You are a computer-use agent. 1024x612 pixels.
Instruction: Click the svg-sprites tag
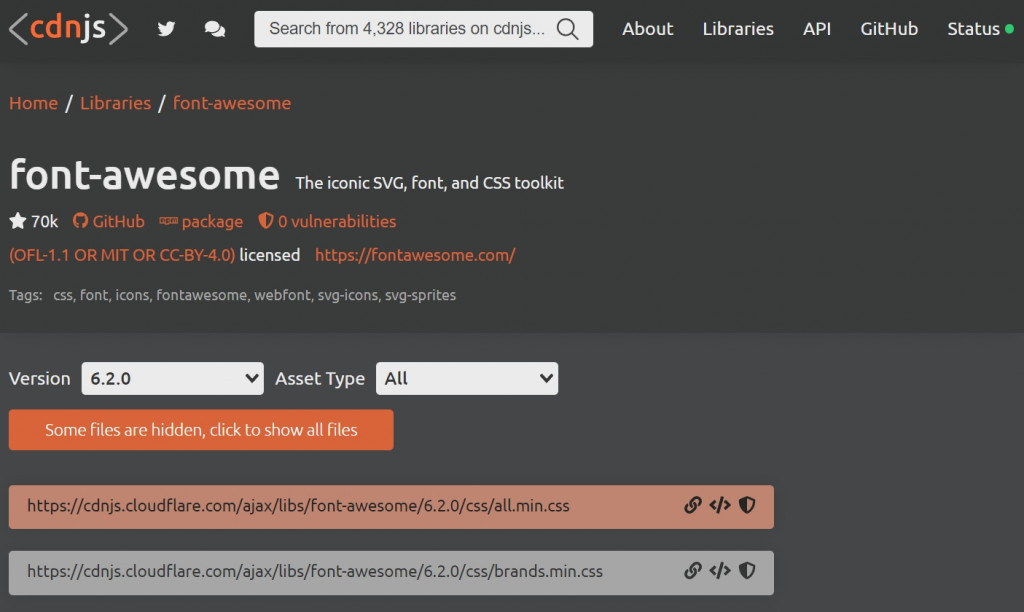(x=421, y=295)
